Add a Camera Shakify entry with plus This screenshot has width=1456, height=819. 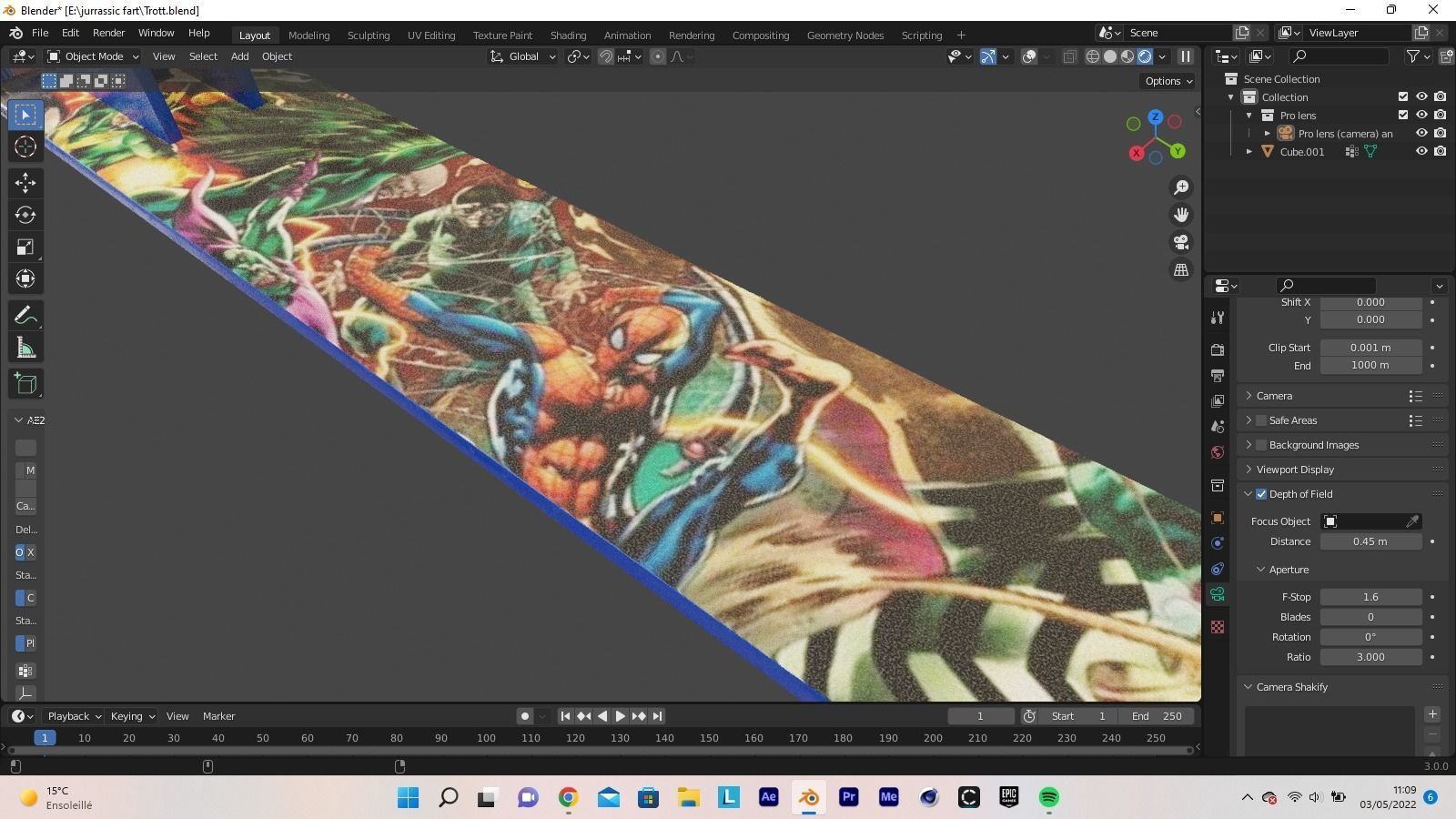coord(1432,714)
